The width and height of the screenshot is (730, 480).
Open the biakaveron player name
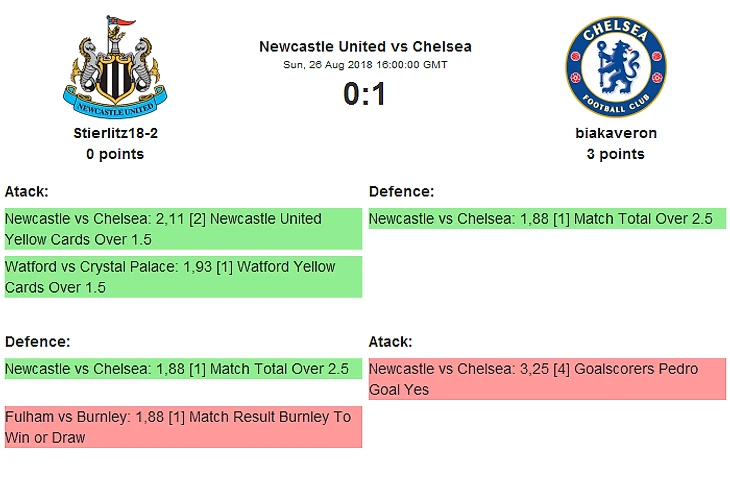pyautogui.click(x=615, y=133)
